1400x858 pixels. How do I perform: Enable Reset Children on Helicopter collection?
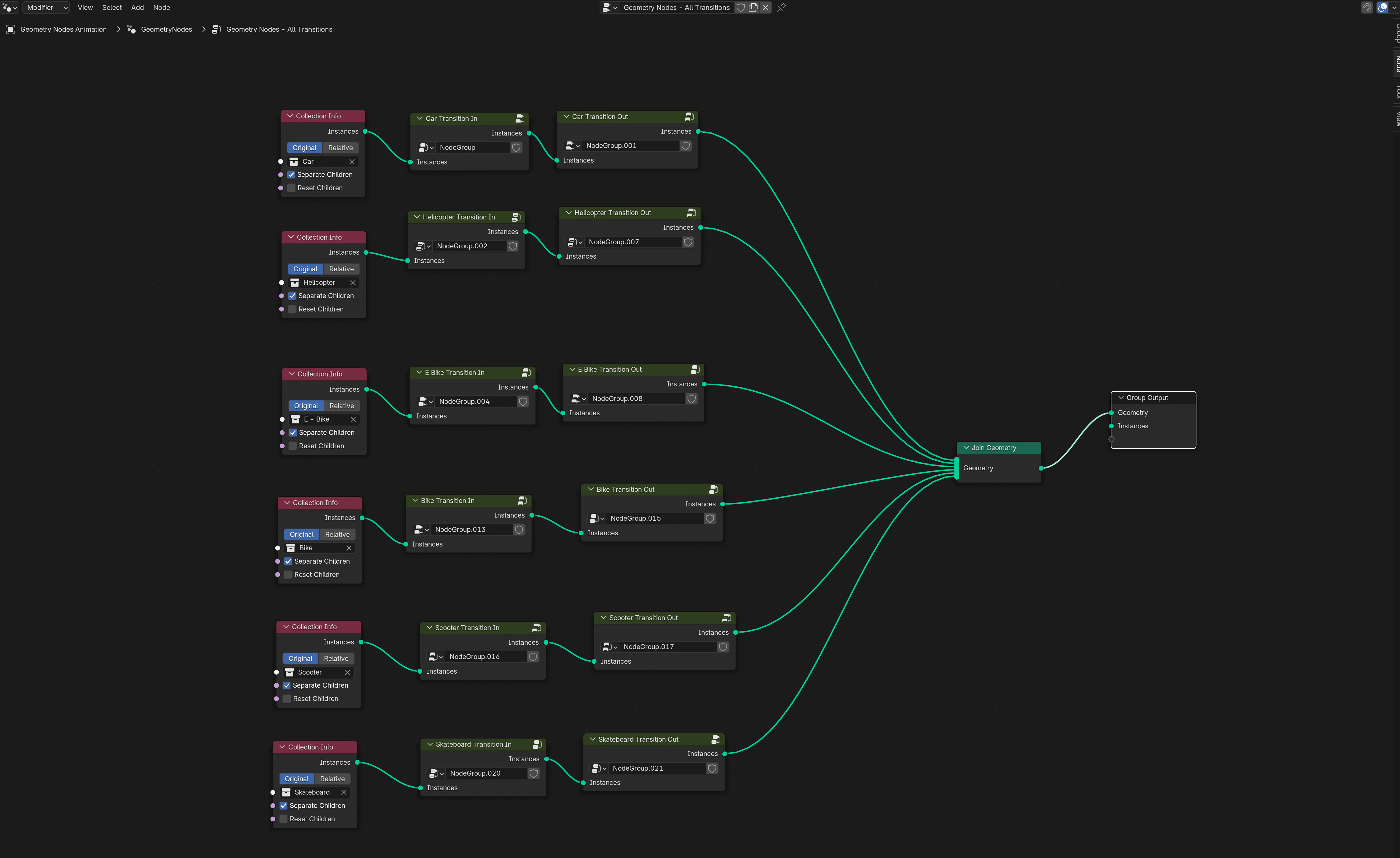click(x=292, y=309)
